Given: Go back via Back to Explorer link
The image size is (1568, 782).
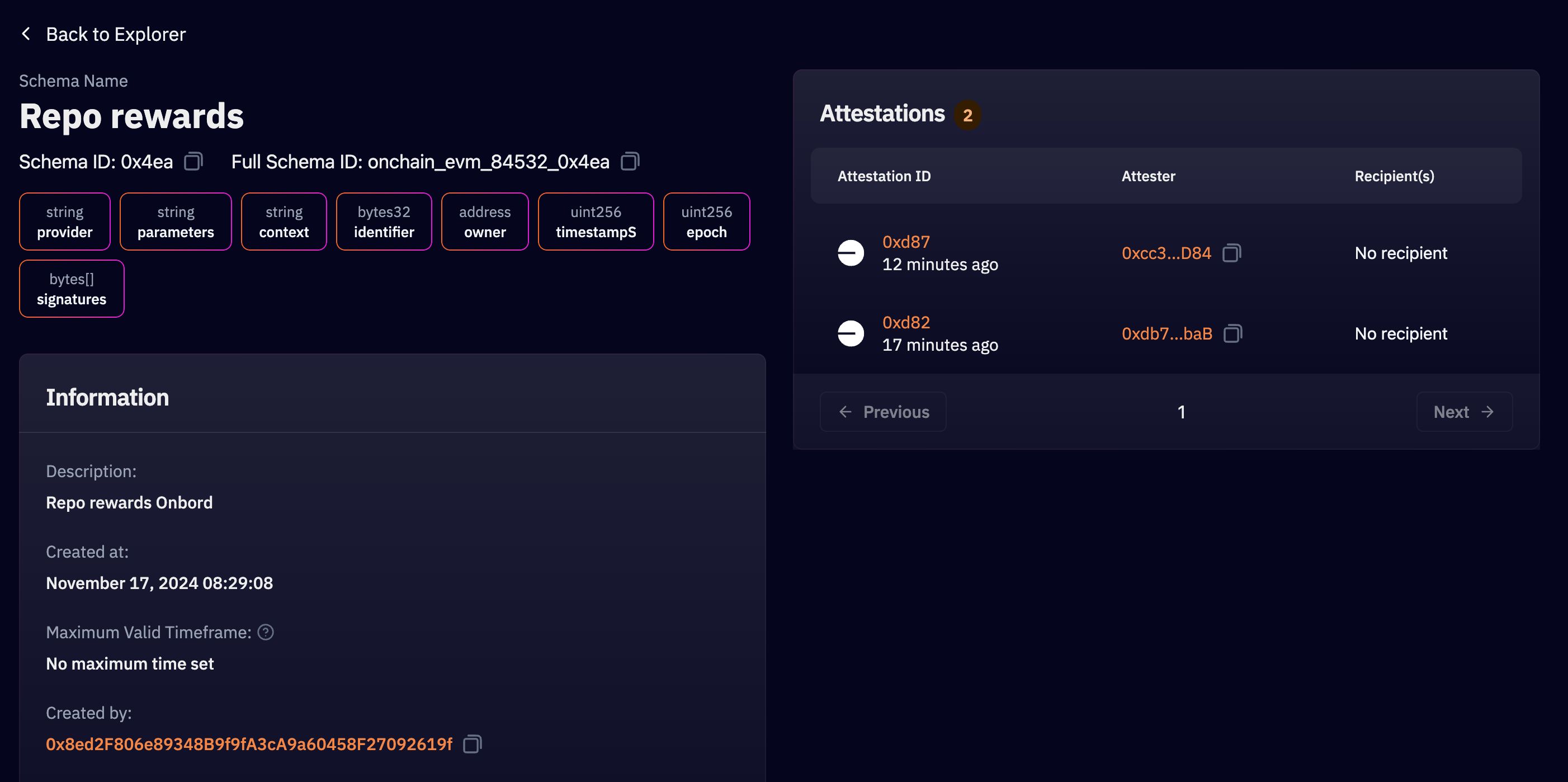Looking at the screenshot, I should click(116, 34).
